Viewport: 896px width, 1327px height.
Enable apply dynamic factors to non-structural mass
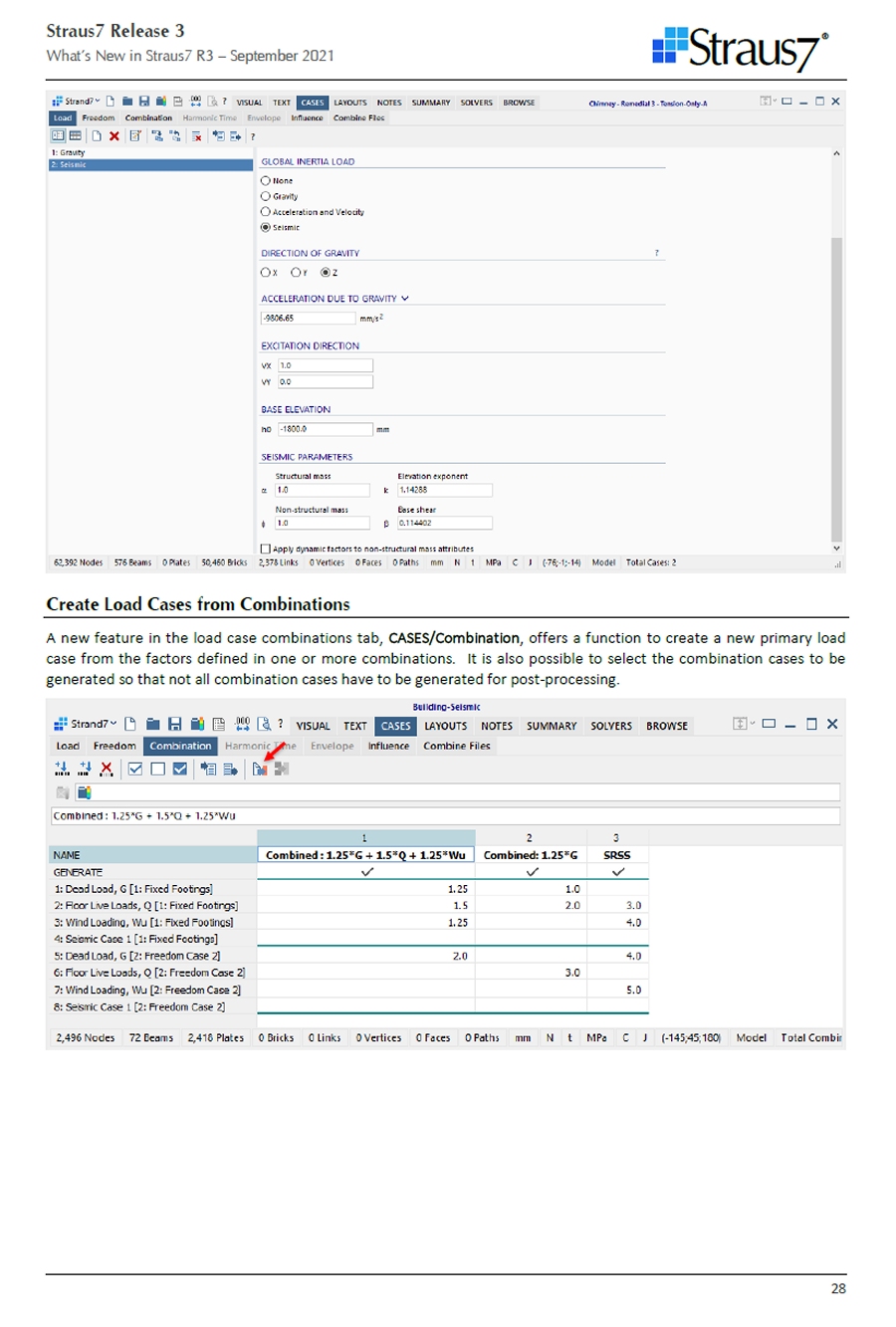click(x=266, y=549)
